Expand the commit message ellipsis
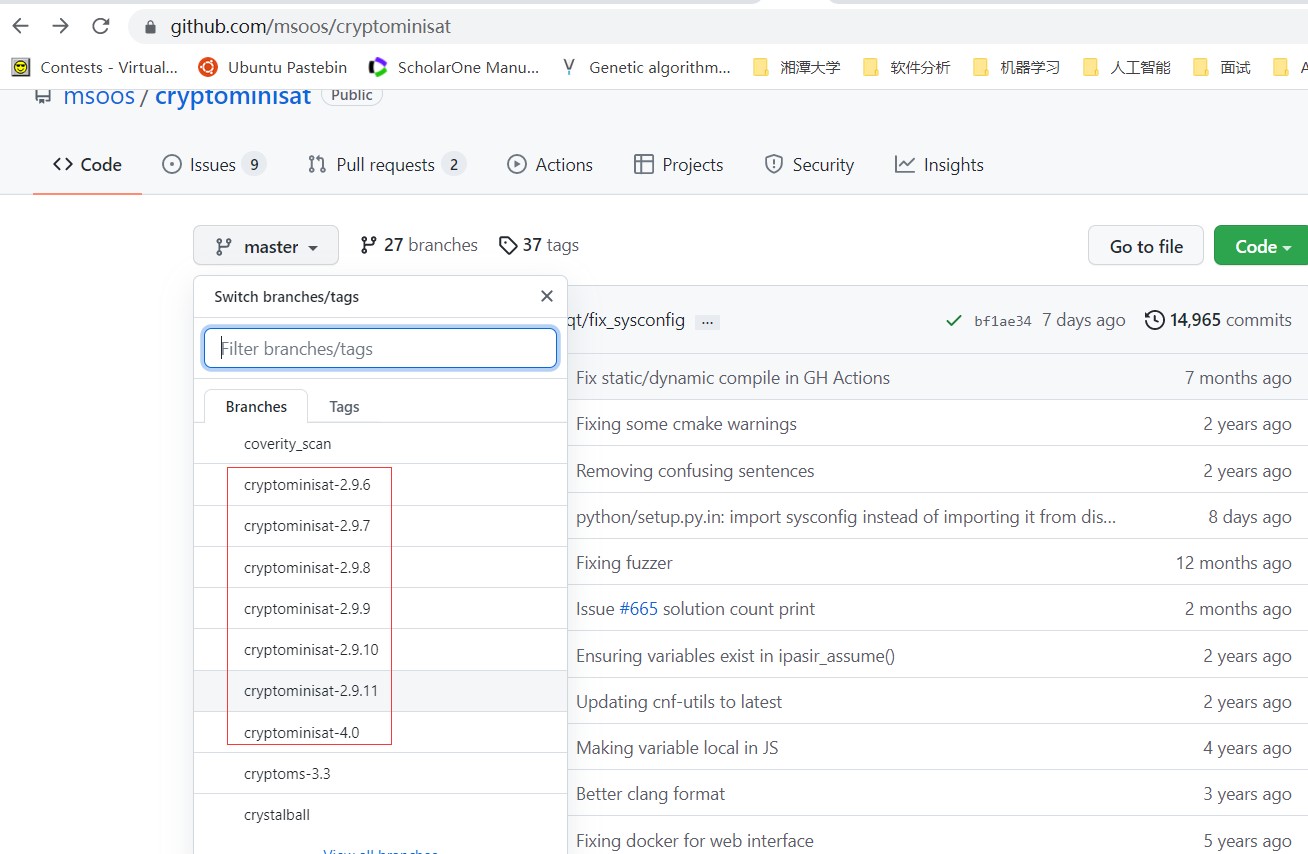The image size is (1308, 854). [707, 321]
